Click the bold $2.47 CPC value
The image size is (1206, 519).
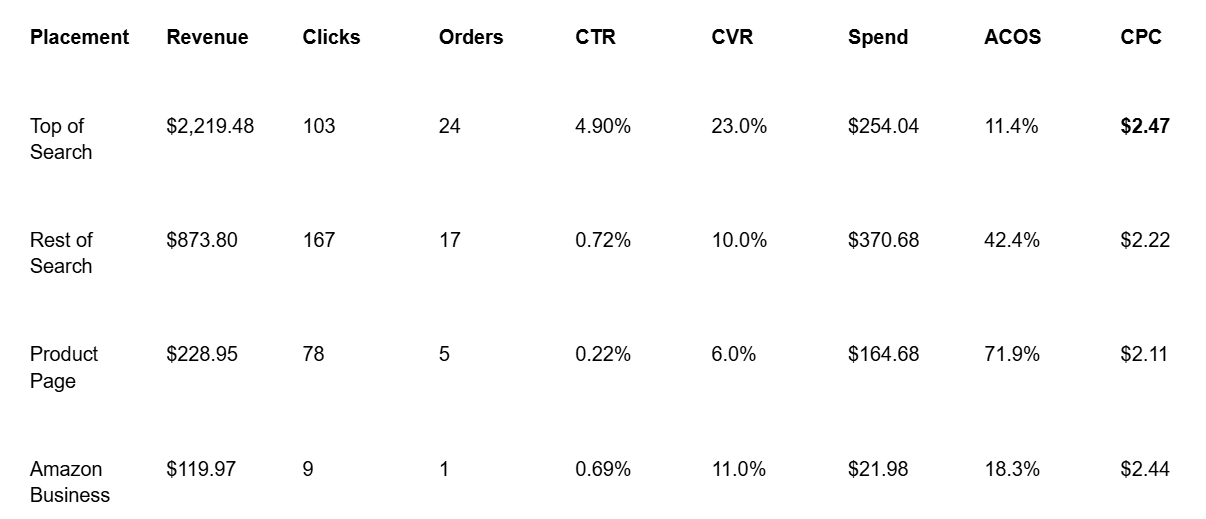coord(1145,126)
